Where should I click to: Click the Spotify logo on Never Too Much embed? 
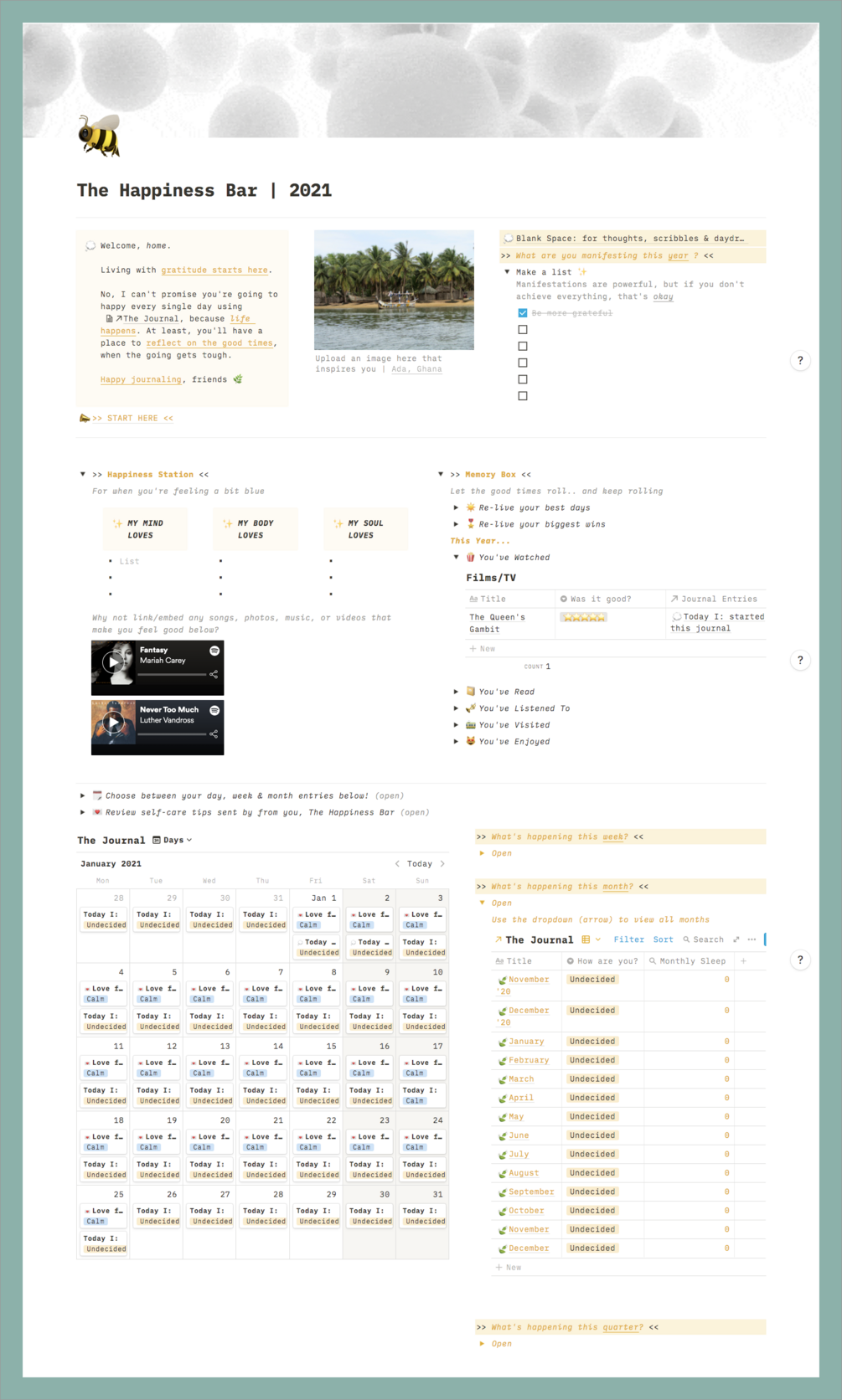tap(214, 710)
